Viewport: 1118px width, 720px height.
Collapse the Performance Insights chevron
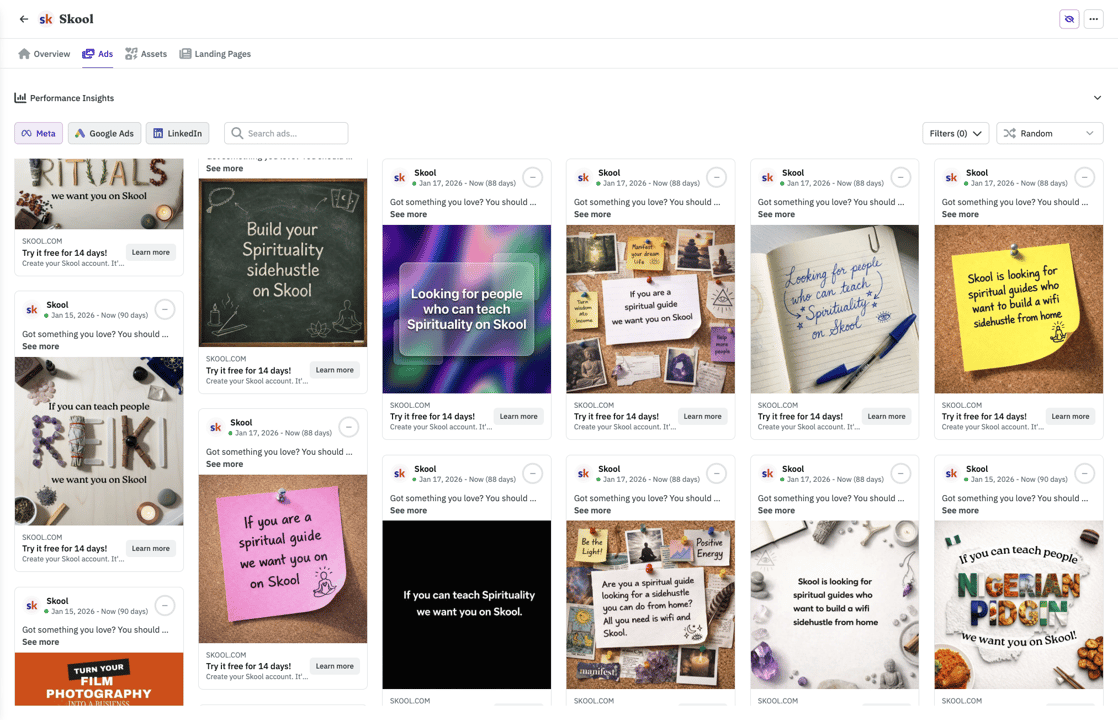(x=1097, y=98)
